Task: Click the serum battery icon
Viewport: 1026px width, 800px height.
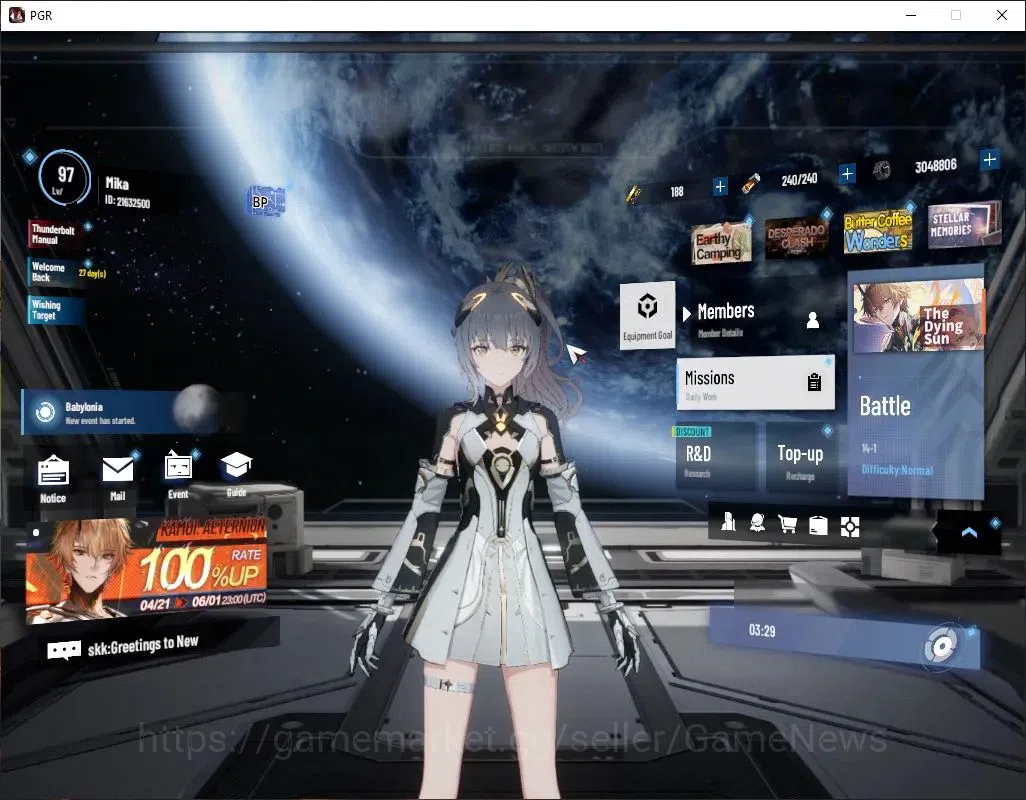Action: [751, 183]
